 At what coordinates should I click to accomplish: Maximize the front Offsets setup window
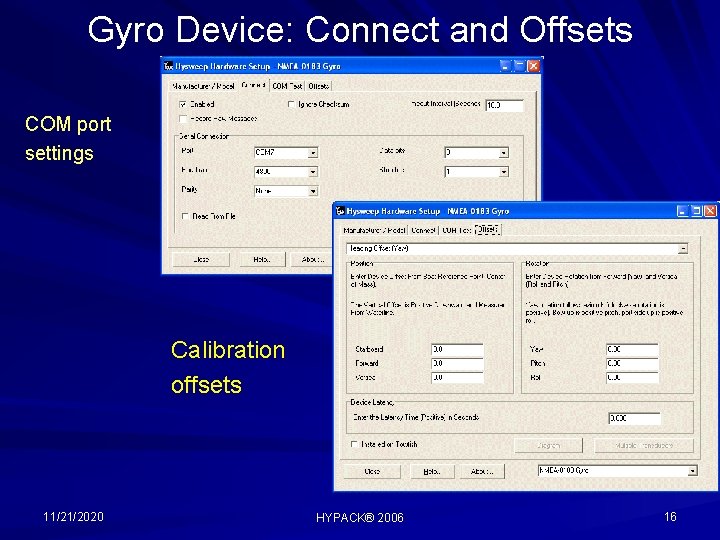coord(696,211)
